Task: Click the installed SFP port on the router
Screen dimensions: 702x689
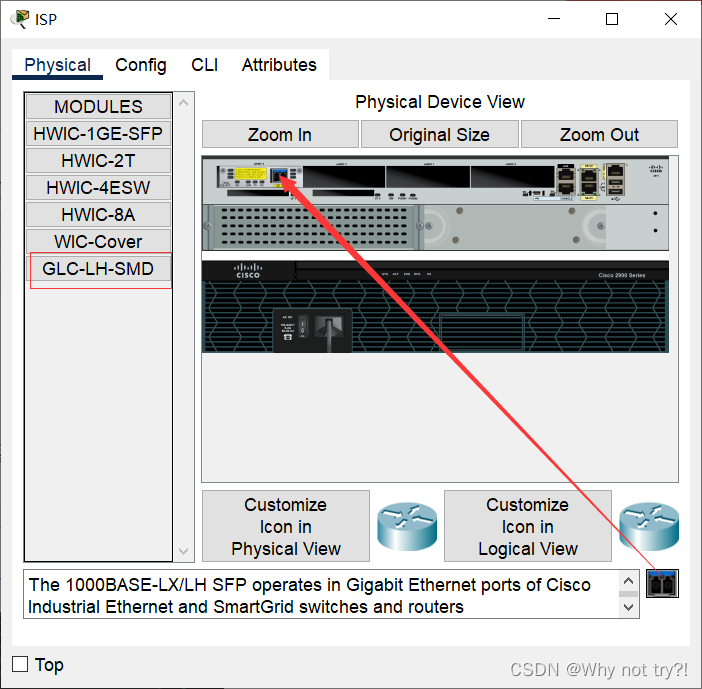Action: (279, 175)
